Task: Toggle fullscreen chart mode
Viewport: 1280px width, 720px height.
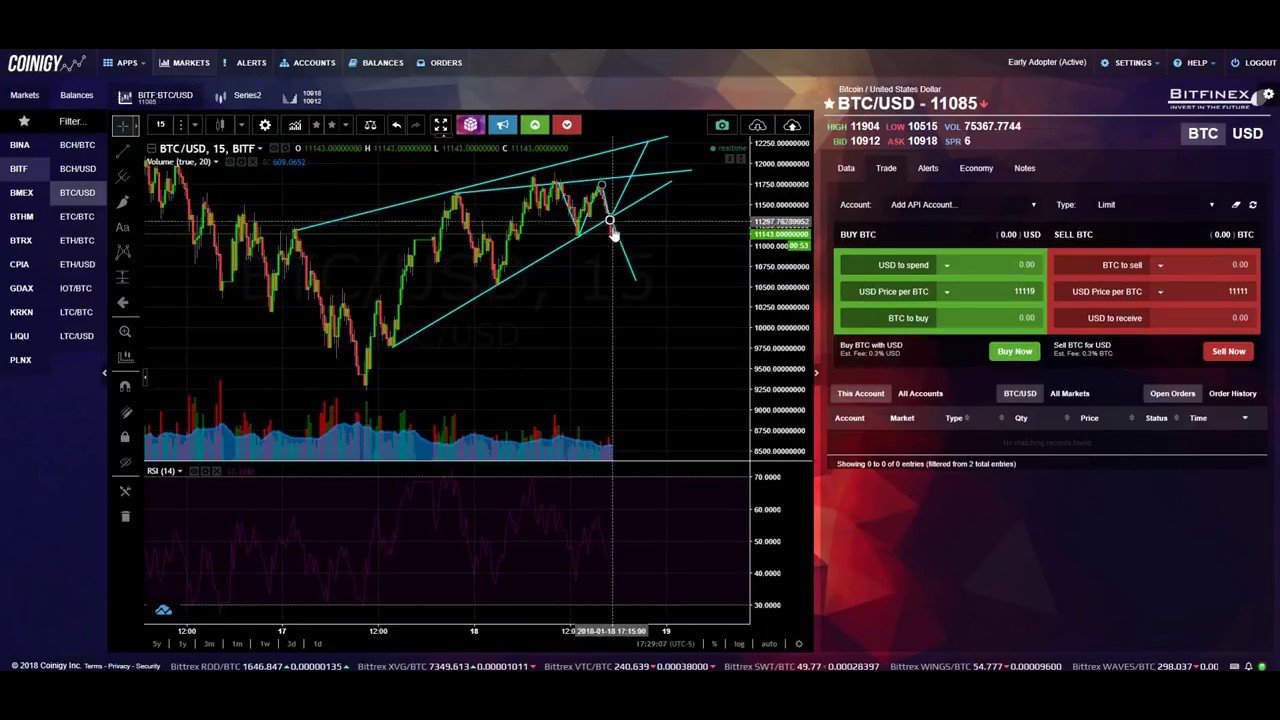Action: pos(440,125)
